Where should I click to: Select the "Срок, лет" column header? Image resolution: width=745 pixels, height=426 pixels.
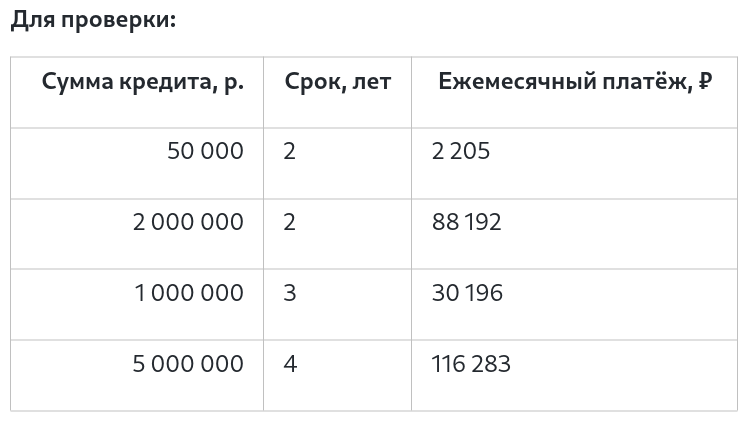click(x=337, y=82)
